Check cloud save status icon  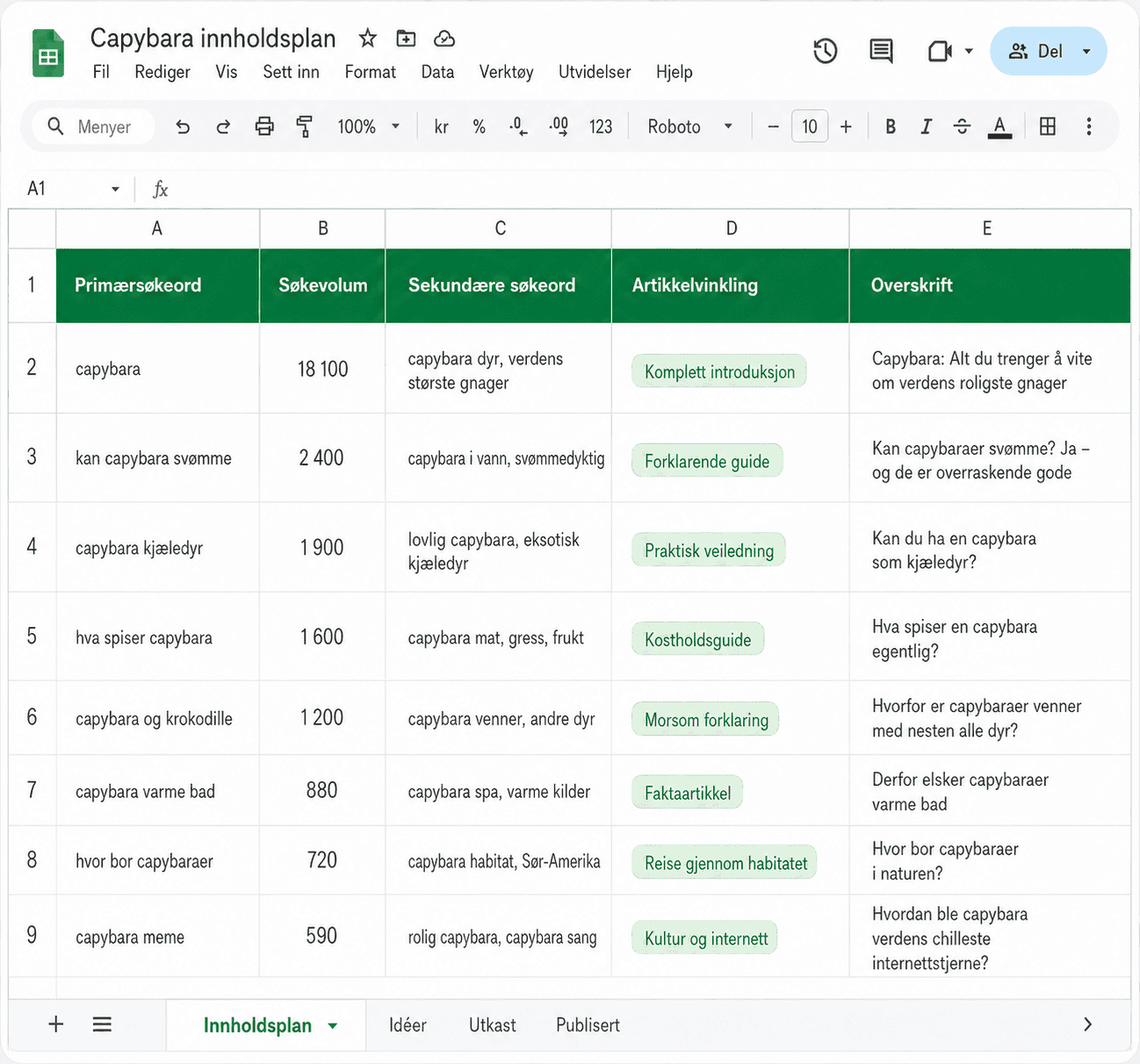click(444, 38)
